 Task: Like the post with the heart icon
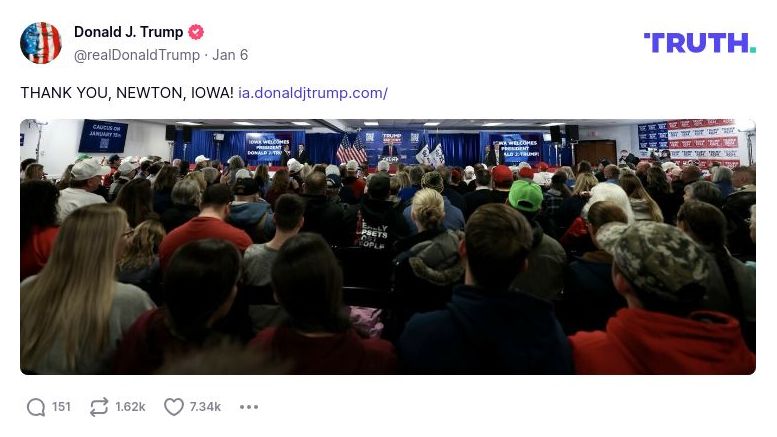(173, 407)
